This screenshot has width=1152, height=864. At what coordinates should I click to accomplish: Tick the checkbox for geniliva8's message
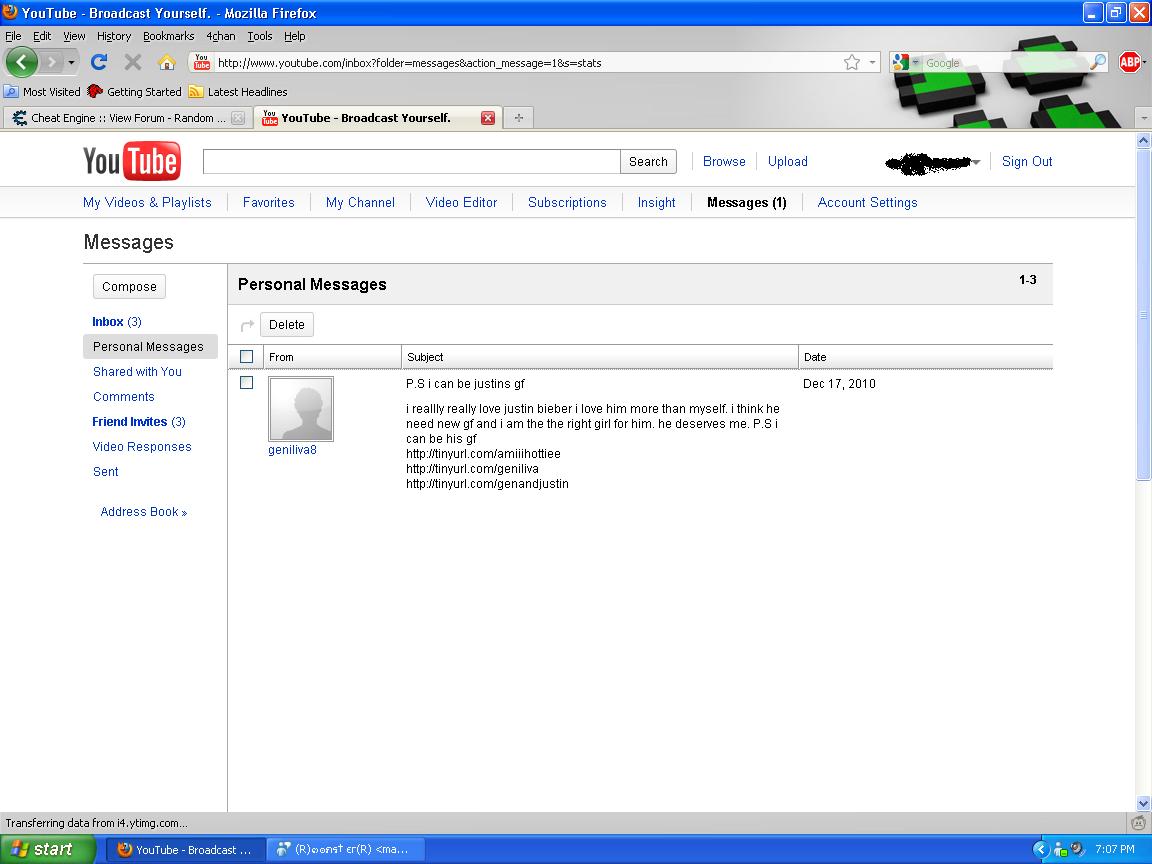click(x=247, y=383)
